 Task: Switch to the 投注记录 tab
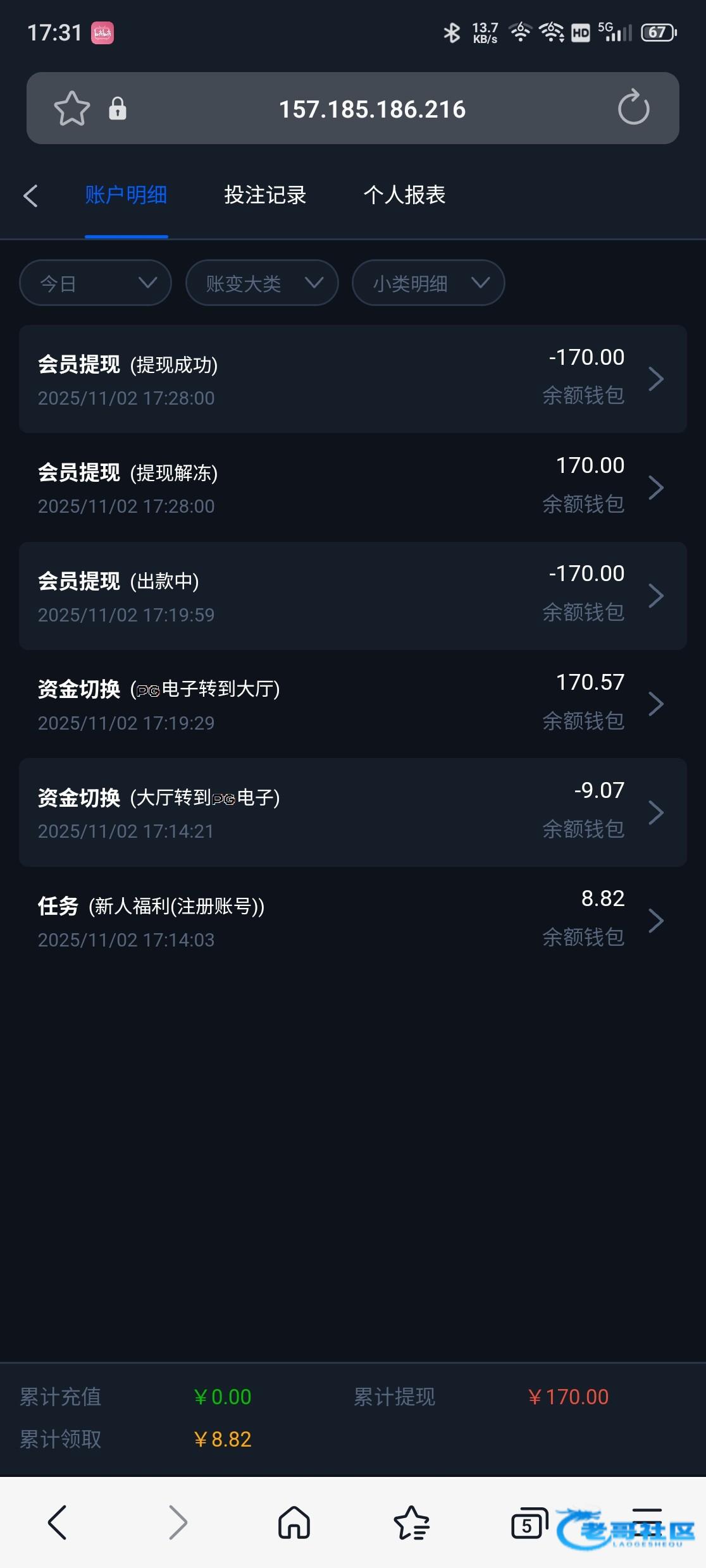pyautogui.click(x=265, y=195)
